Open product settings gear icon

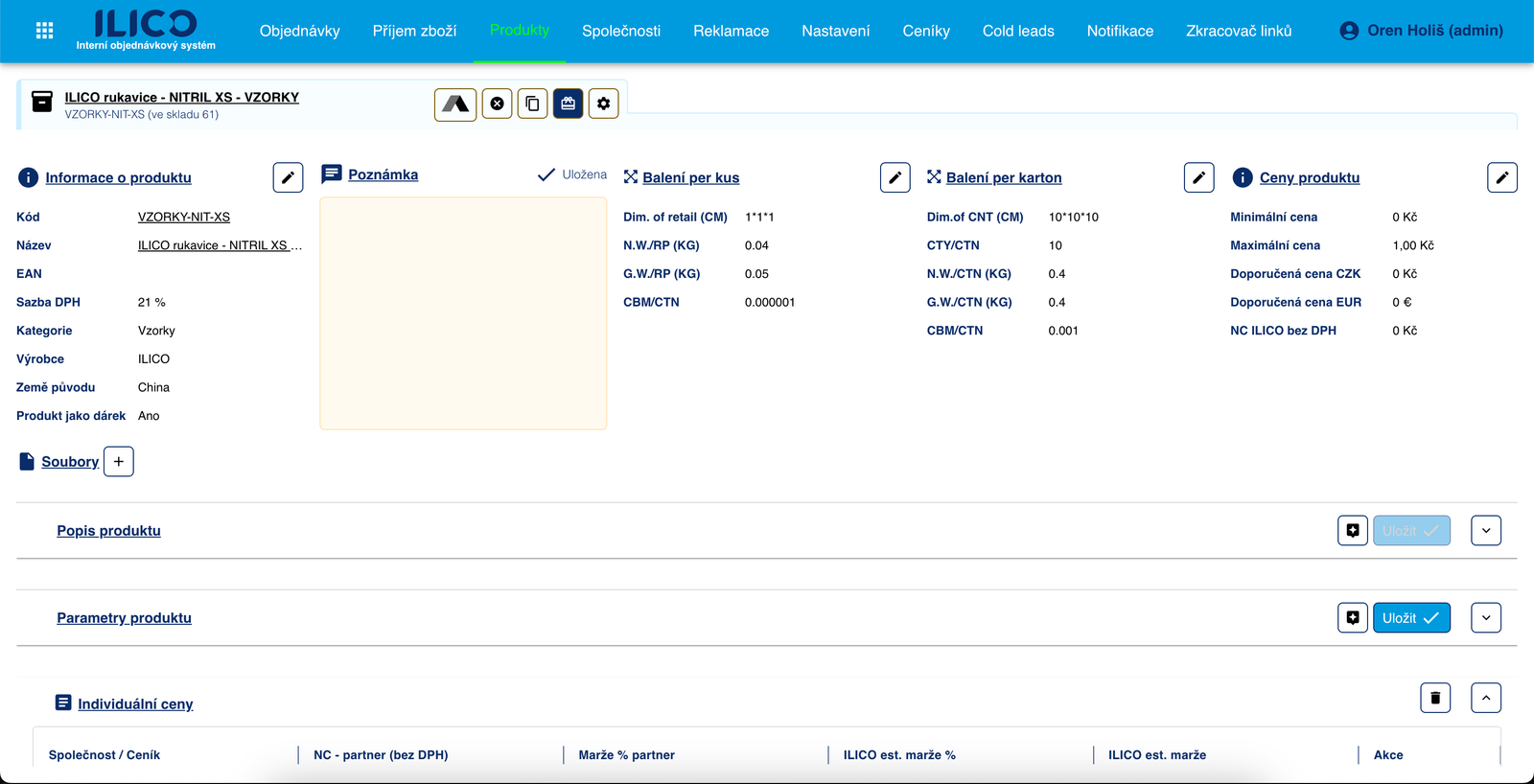pos(603,104)
